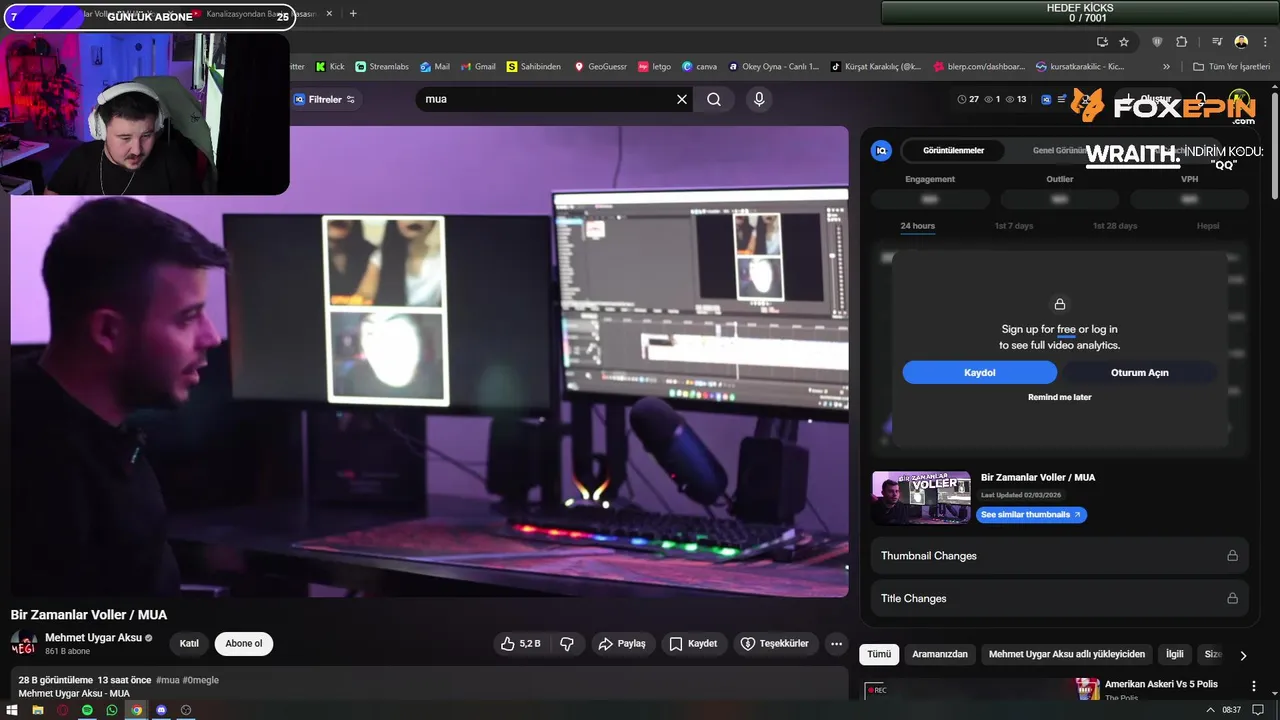This screenshot has height=720, width=1280.
Task: Select the Hepsi range tab
Action: point(1208,226)
